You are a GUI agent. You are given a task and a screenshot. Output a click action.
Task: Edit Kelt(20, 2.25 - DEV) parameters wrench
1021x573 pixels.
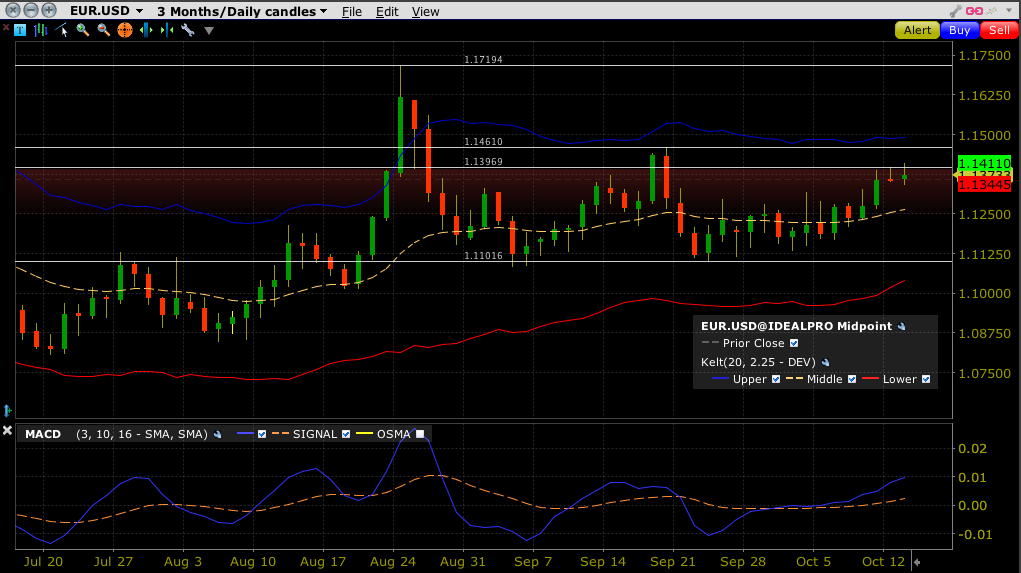pos(825,363)
